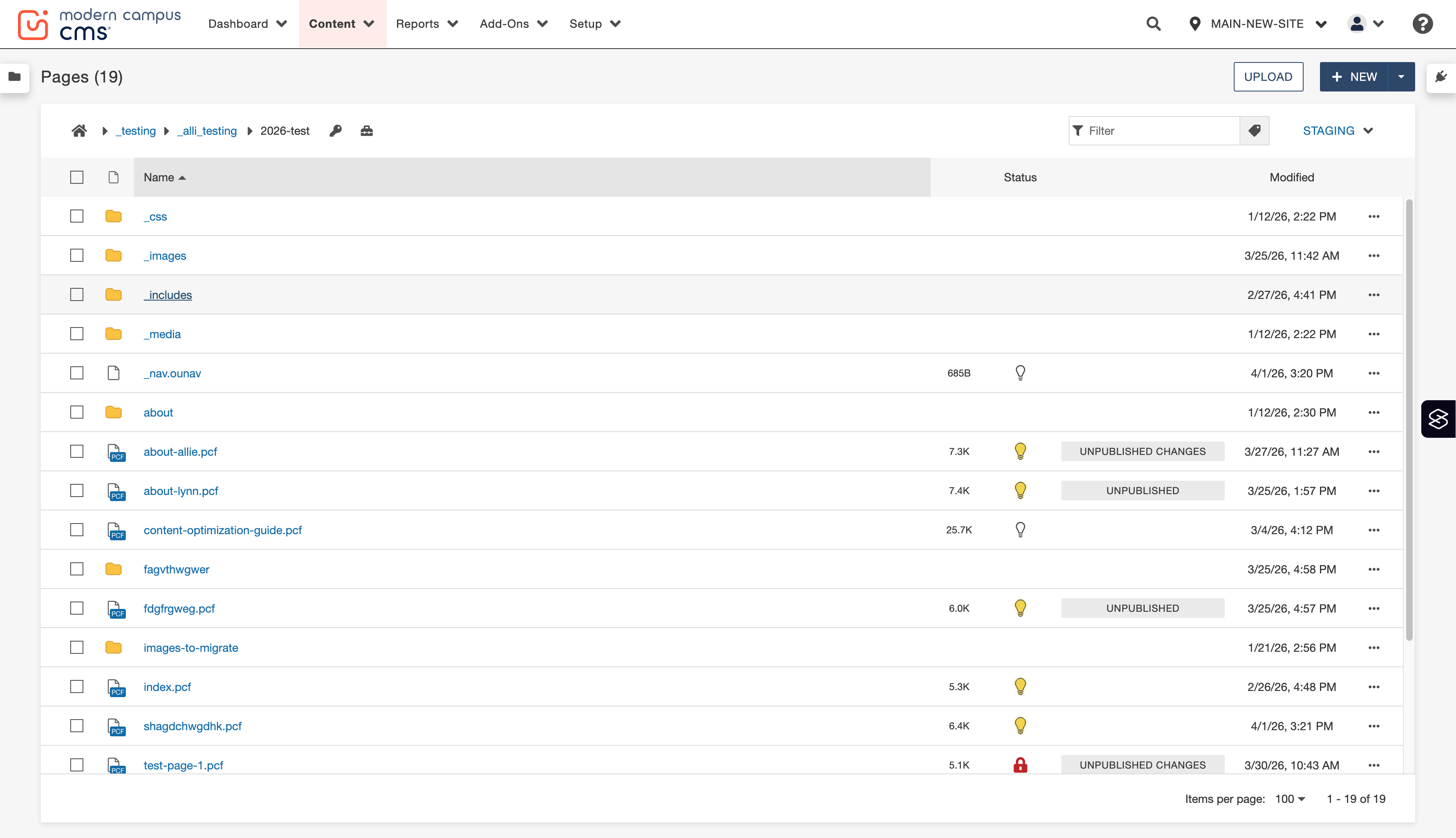Click lightbulb status for _nav.ounav
The width and height of the screenshot is (1456, 838).
[x=1020, y=373]
